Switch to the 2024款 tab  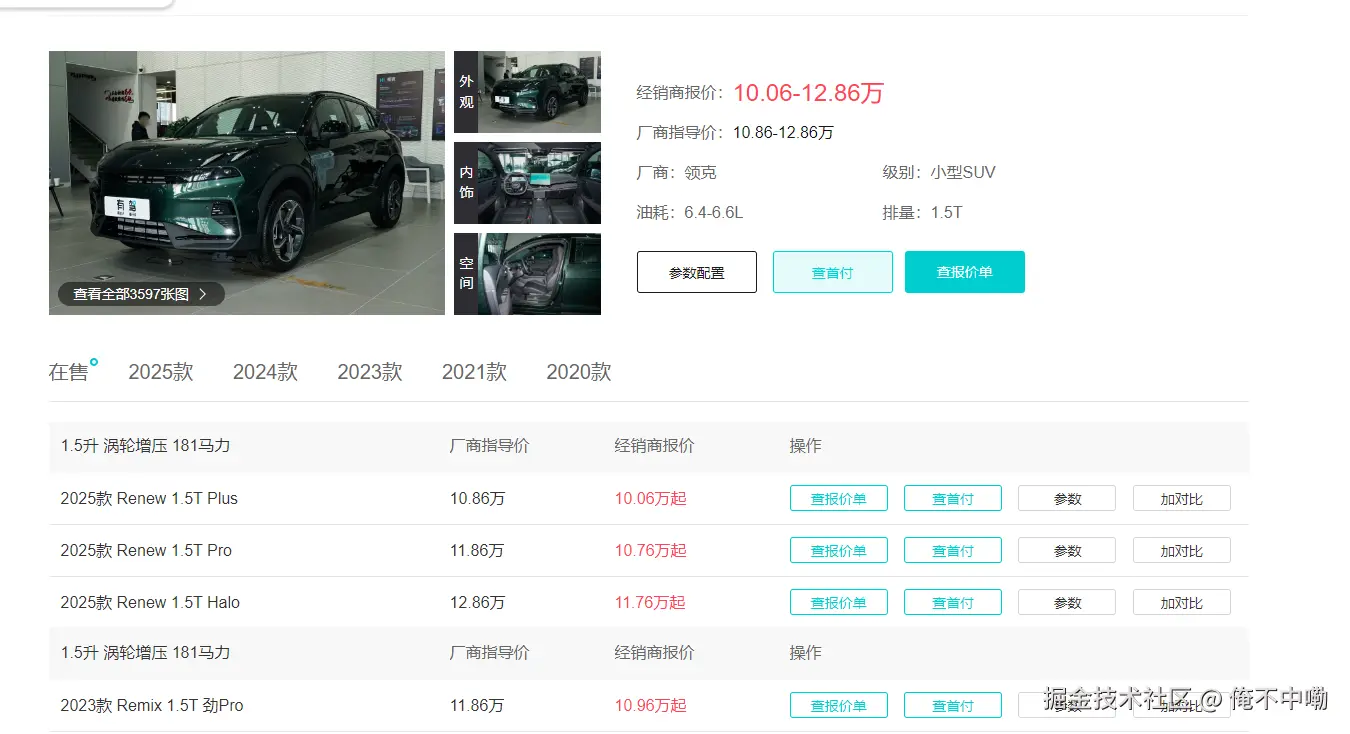[265, 372]
